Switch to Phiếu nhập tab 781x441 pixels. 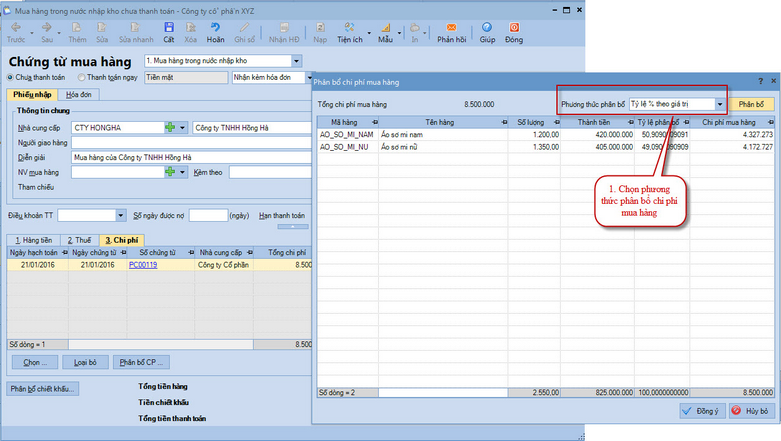32,94
